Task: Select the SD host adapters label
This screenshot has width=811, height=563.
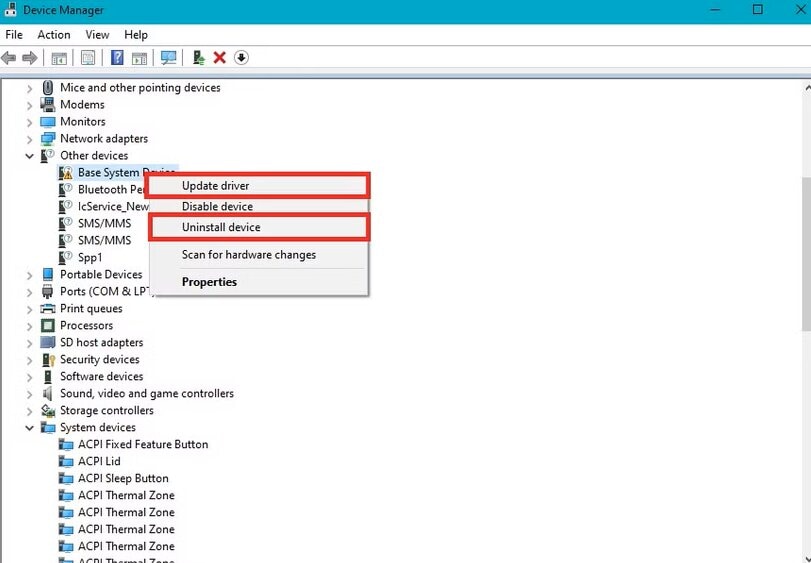Action: tap(101, 342)
